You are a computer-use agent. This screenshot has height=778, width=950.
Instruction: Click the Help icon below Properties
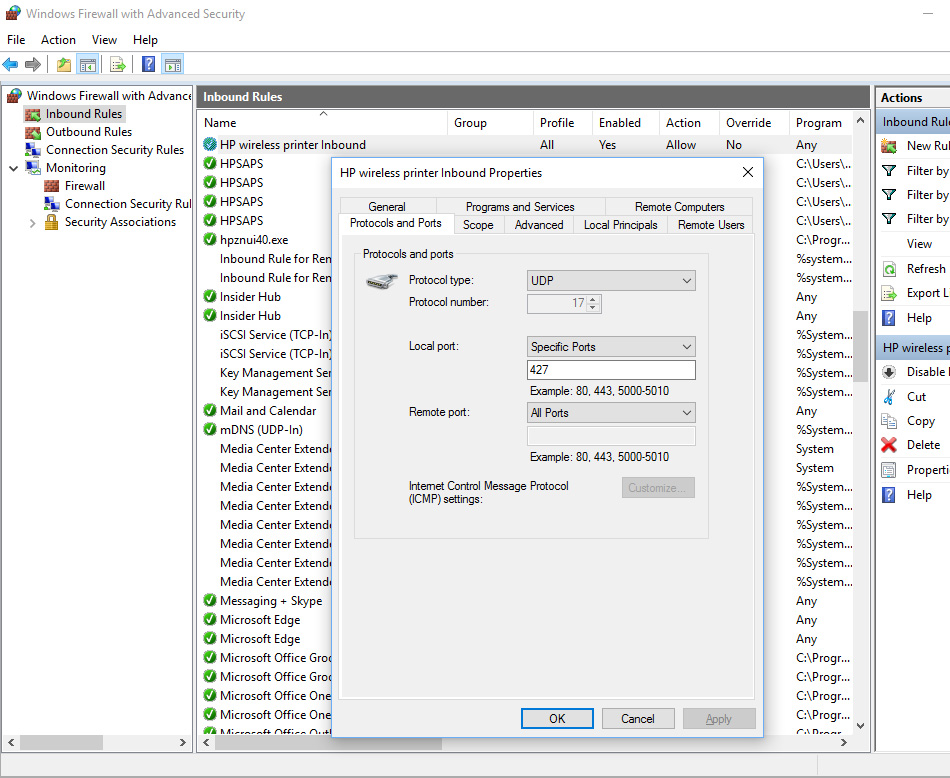click(x=889, y=495)
